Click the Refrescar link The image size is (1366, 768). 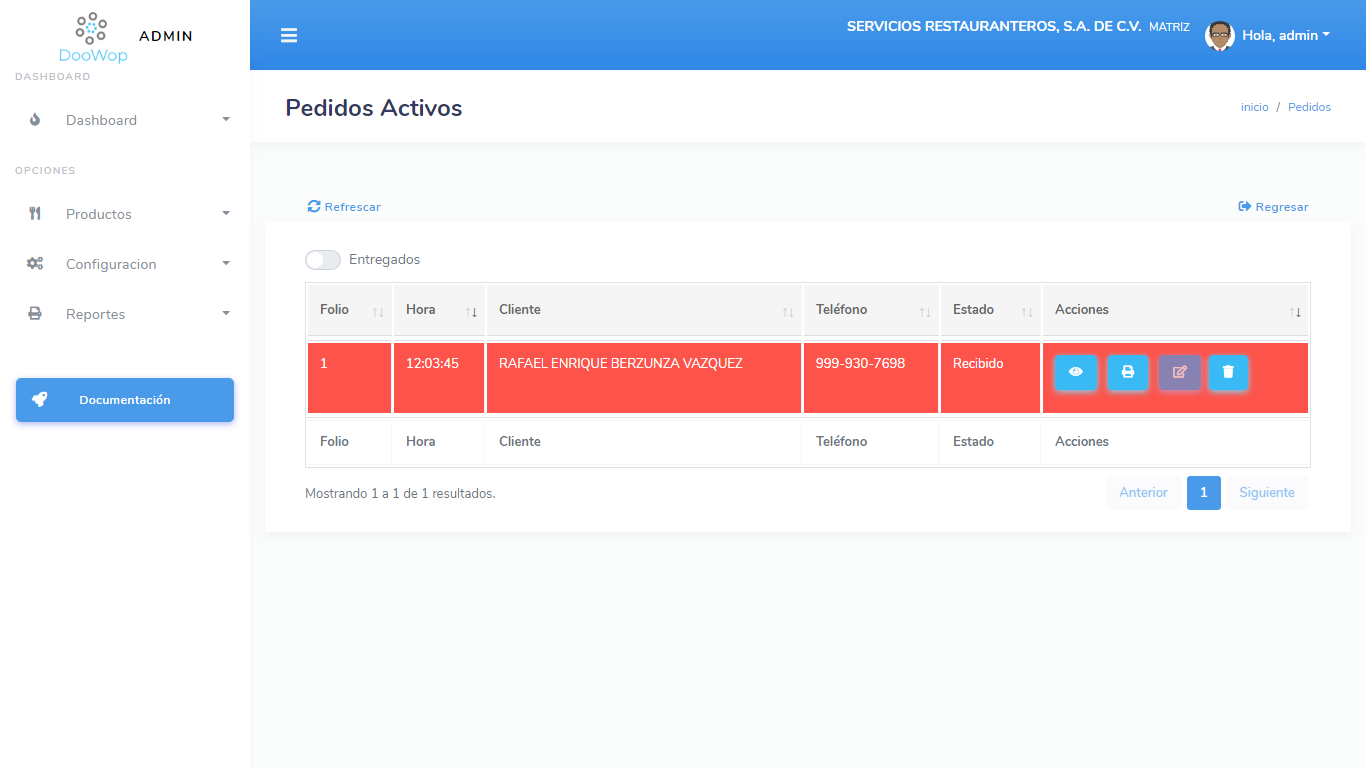[344, 207]
